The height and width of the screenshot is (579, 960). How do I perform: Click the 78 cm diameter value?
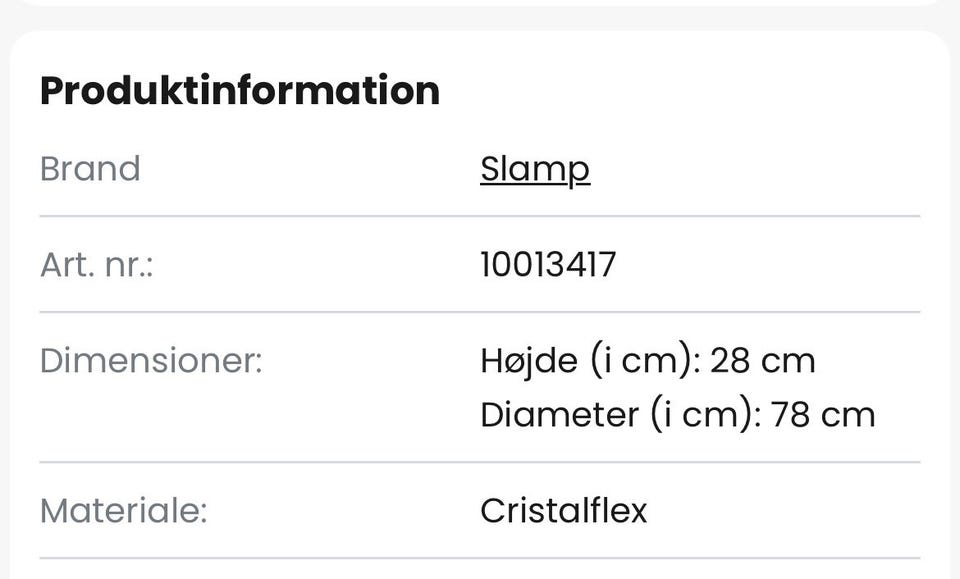[823, 414]
